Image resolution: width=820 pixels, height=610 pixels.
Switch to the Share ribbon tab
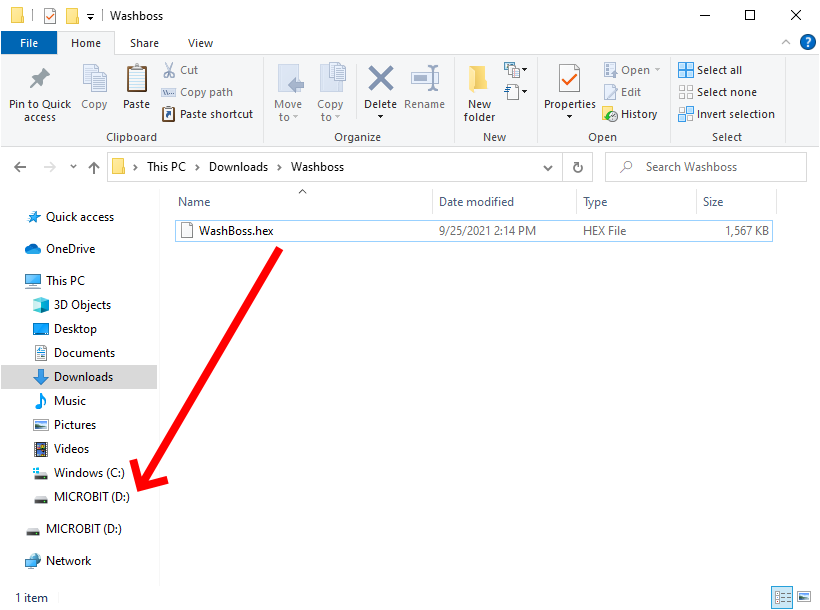tap(144, 43)
